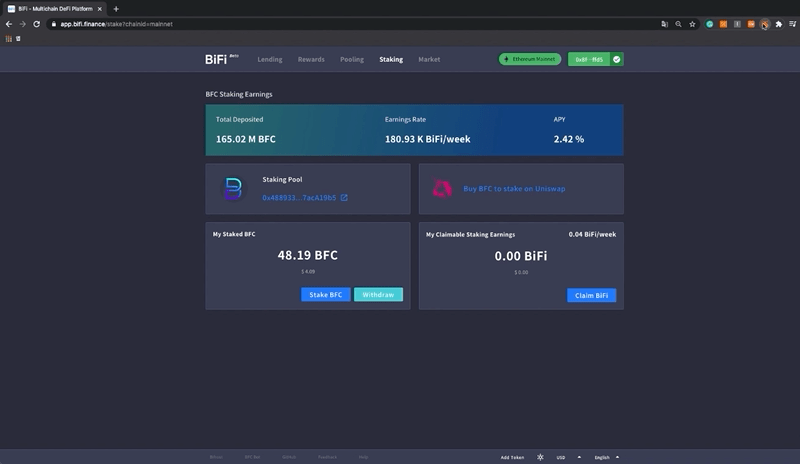Image resolution: width=800 pixels, height=464 pixels.
Task: Open the Feedback footer link
Action: pyautogui.click(x=327, y=457)
